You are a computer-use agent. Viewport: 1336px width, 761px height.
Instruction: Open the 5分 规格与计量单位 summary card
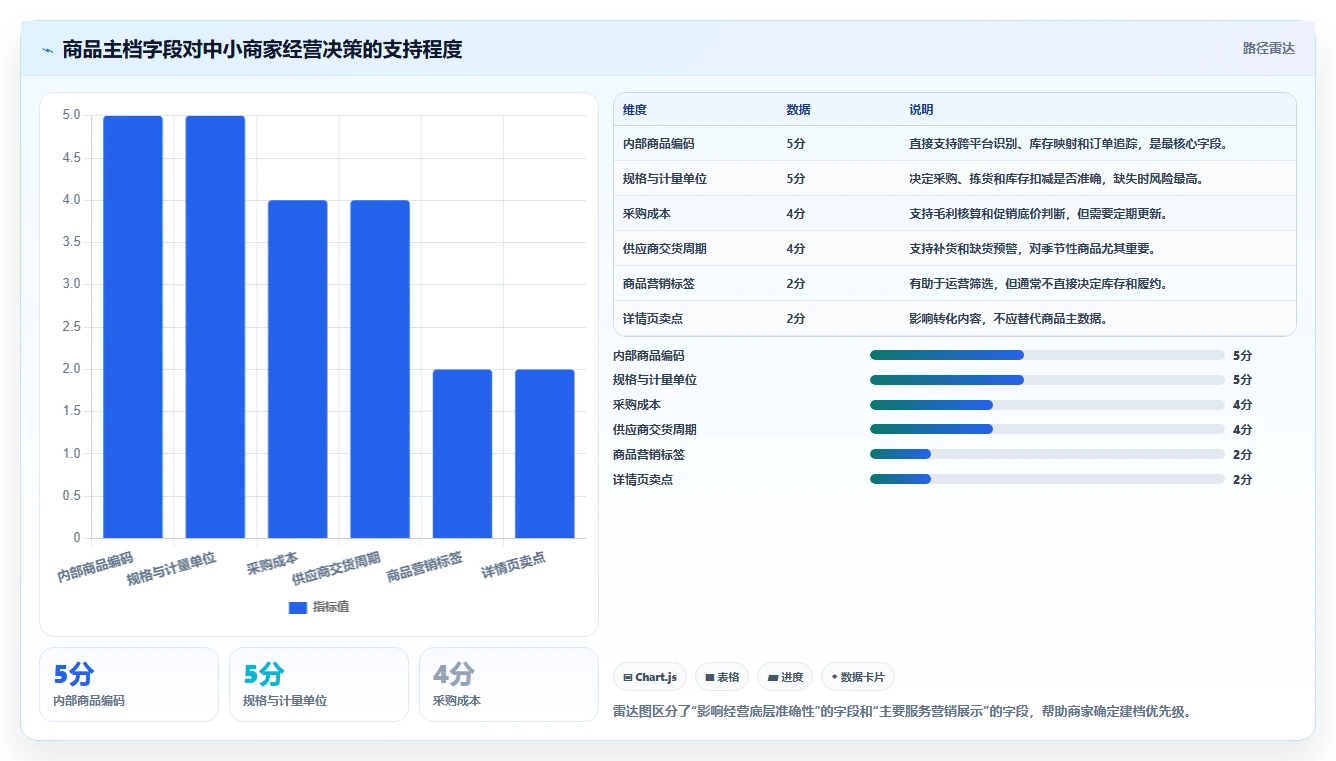(319, 684)
